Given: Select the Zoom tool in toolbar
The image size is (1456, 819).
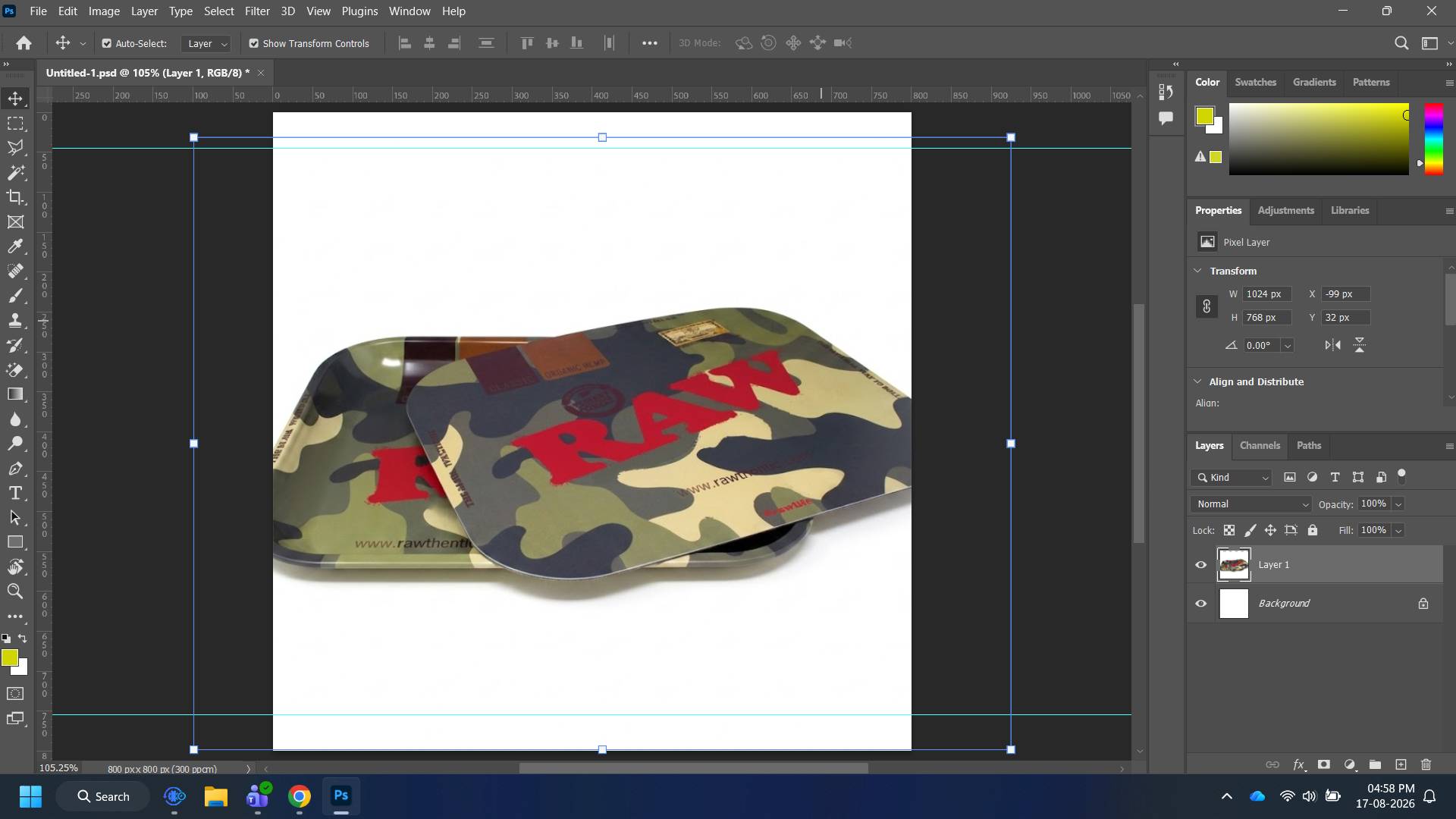Looking at the screenshot, I should click(15, 591).
